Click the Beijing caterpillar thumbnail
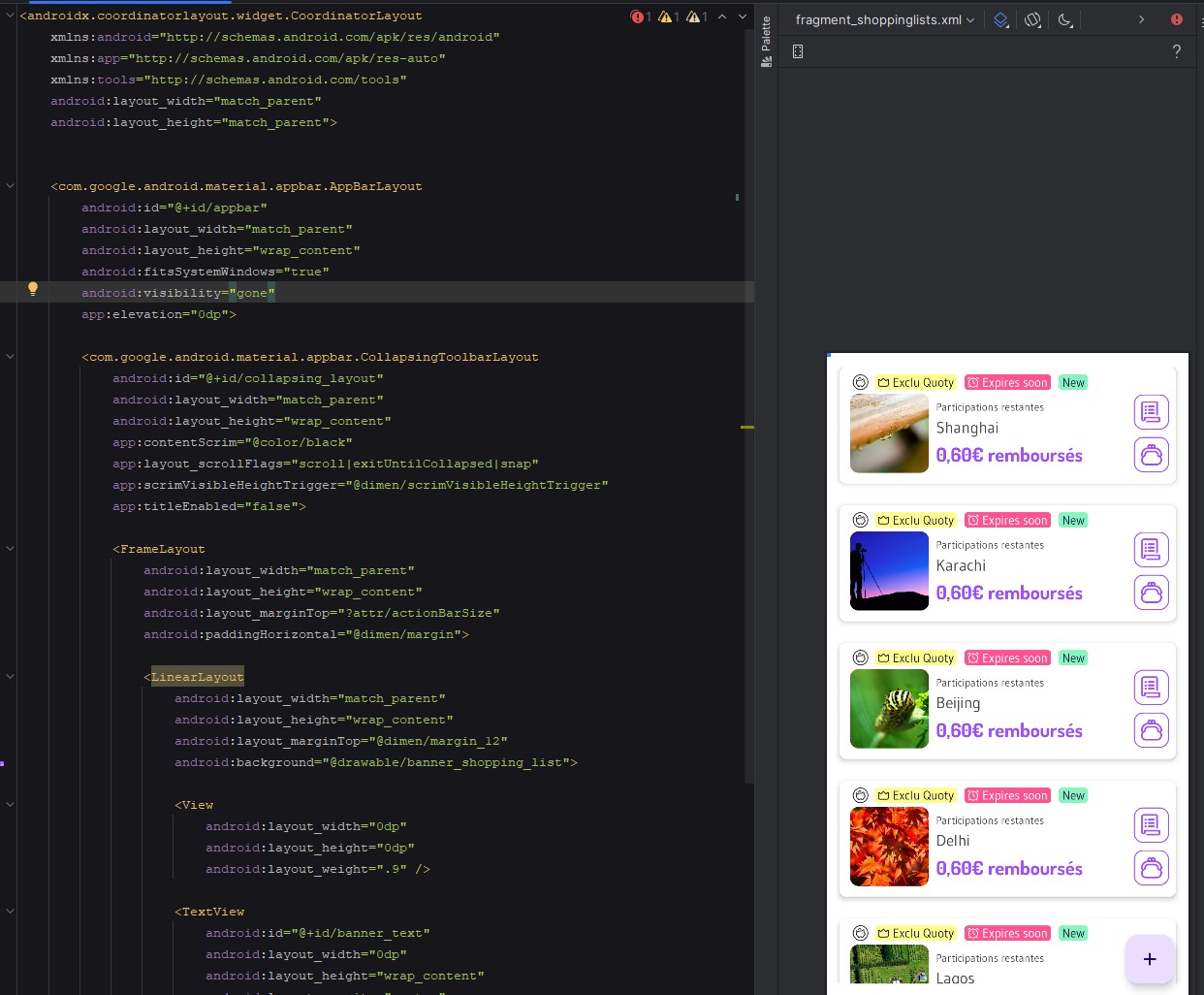Image resolution: width=1204 pixels, height=995 pixels. pyautogui.click(x=889, y=709)
